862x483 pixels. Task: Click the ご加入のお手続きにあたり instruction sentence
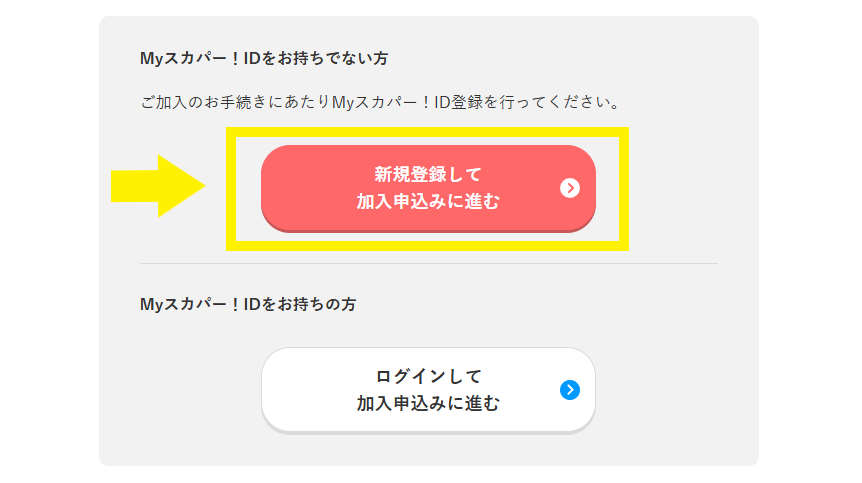pos(380,102)
